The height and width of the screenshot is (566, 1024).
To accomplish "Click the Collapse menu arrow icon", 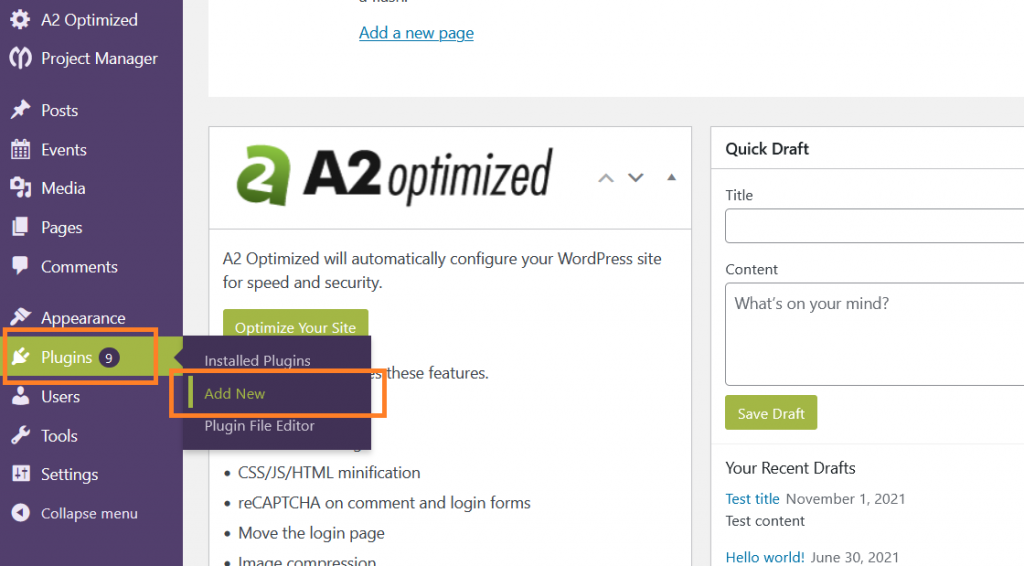I will pos(20,513).
